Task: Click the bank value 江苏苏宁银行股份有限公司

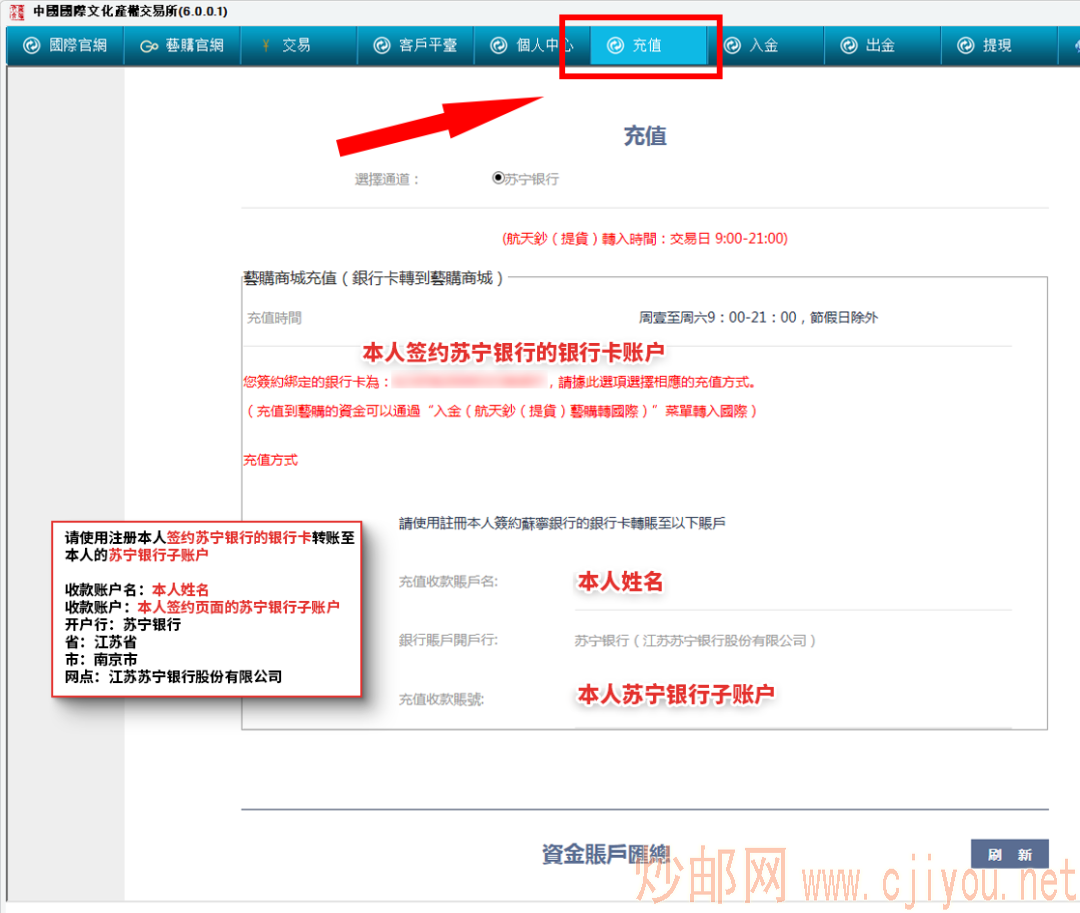Action: pyautogui.click(x=695, y=640)
